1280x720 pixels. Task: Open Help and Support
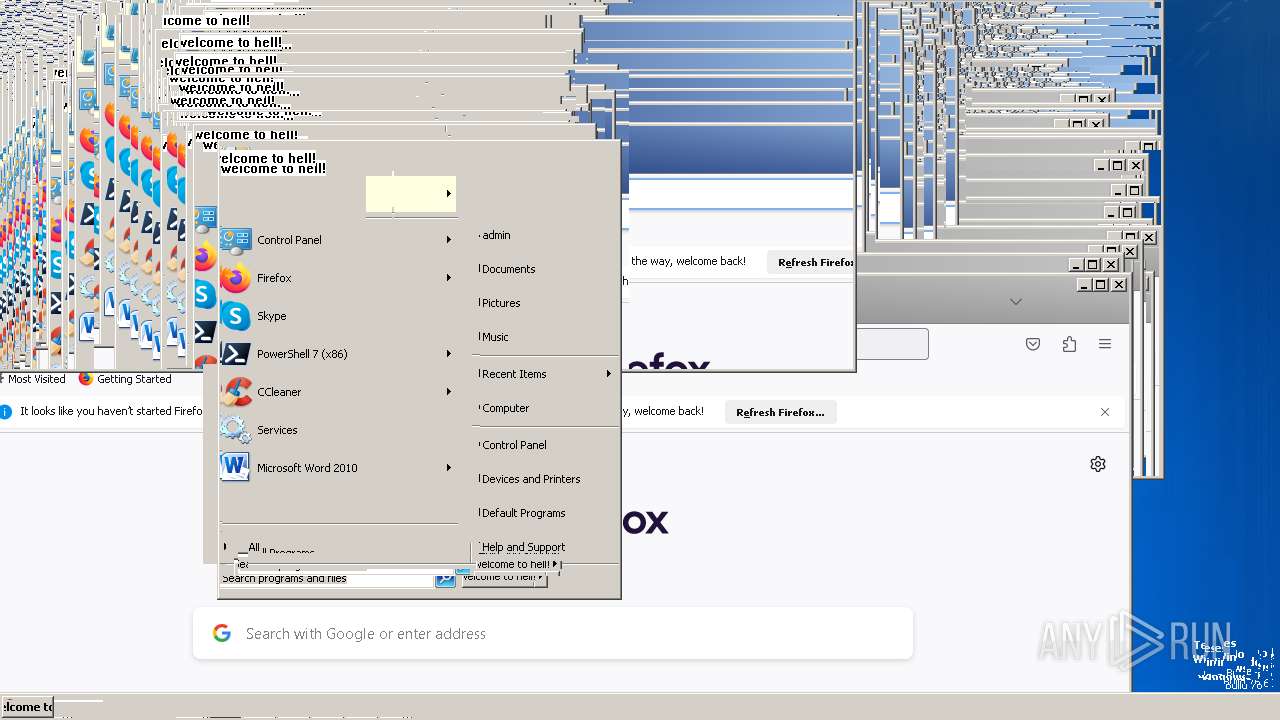tap(523, 547)
